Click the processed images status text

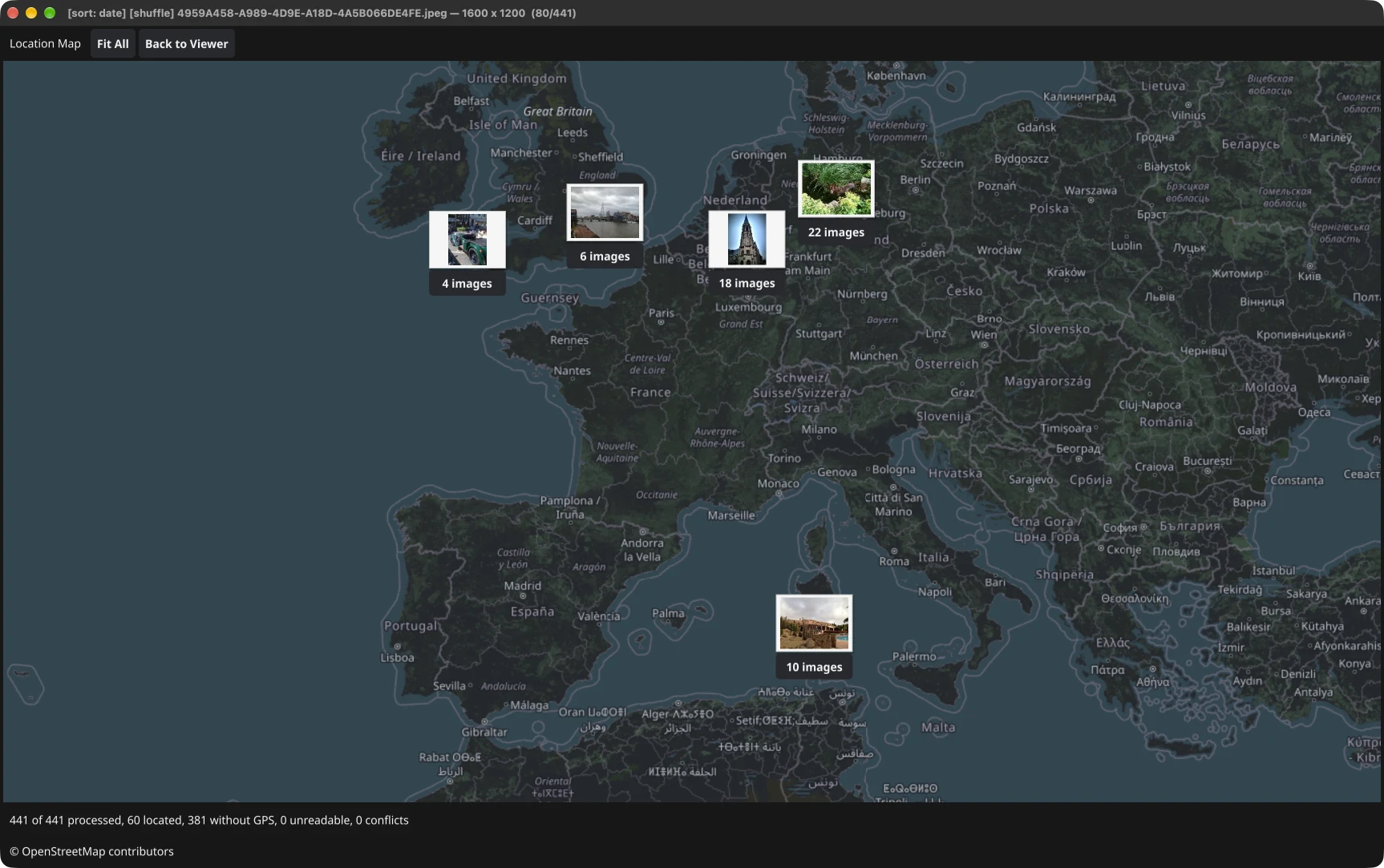pyautogui.click(x=209, y=820)
